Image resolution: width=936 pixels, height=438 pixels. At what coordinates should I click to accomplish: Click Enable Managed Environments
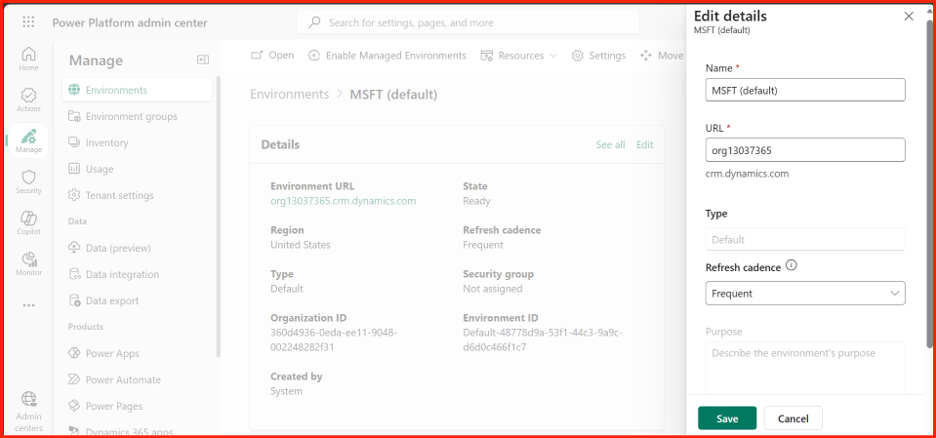click(387, 55)
